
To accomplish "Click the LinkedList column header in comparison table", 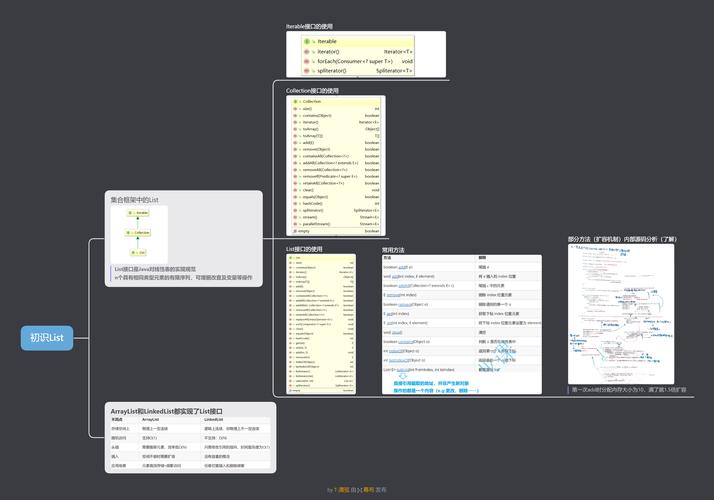I will pos(213,420).
